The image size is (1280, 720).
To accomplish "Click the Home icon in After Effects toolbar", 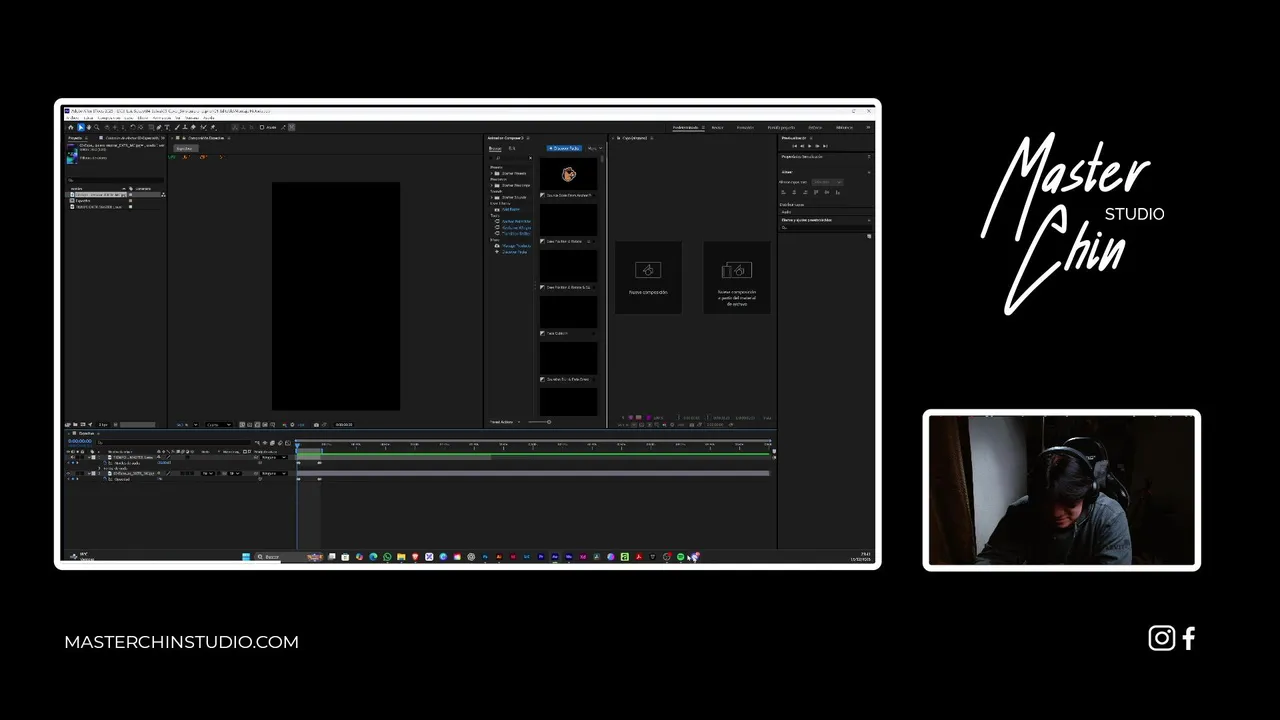I will coord(71,127).
